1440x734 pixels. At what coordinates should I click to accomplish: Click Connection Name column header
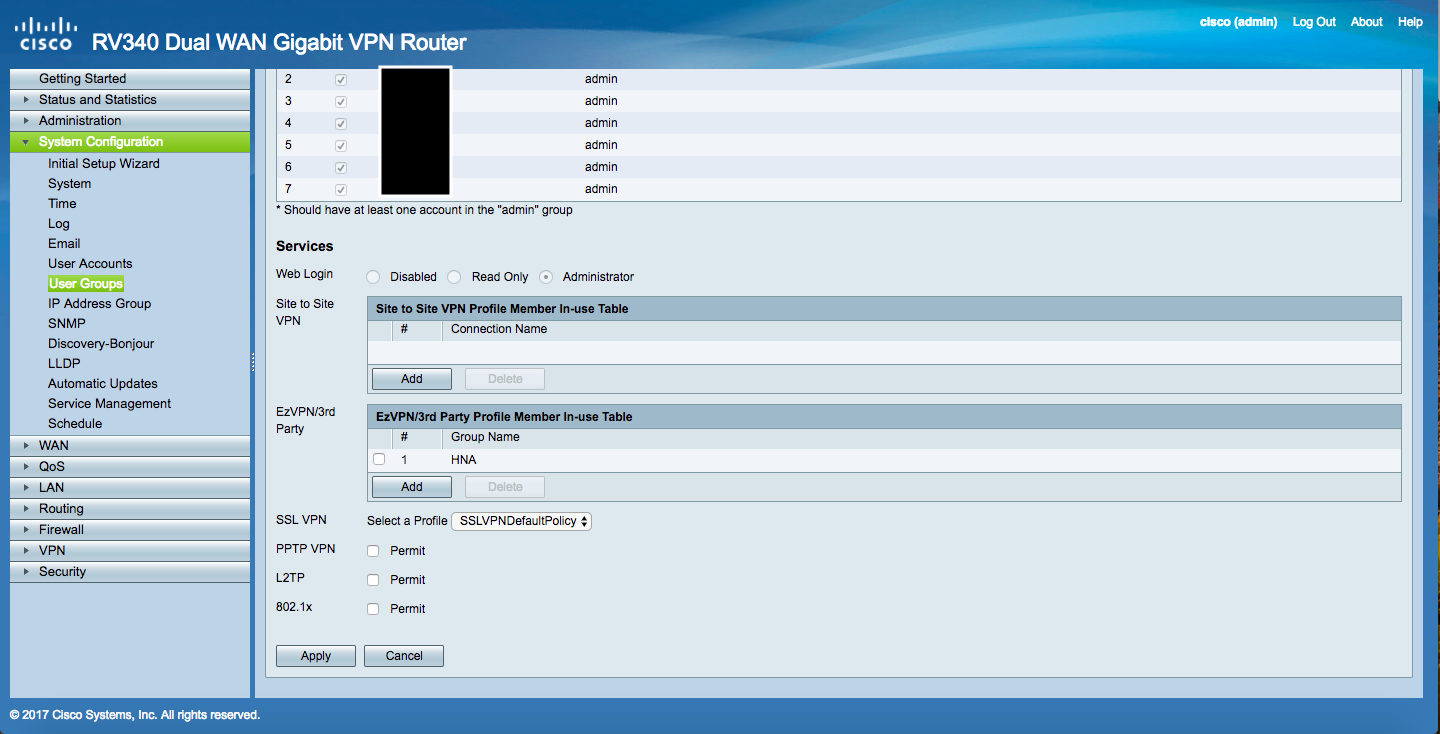[x=499, y=329]
